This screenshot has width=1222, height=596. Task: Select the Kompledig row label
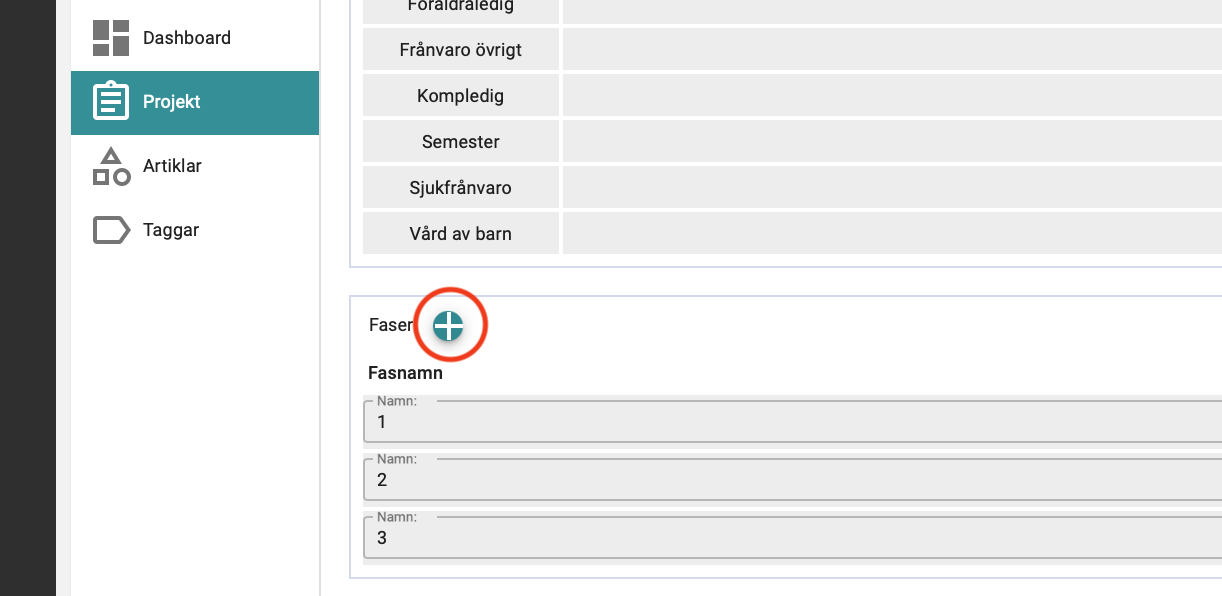pos(460,96)
